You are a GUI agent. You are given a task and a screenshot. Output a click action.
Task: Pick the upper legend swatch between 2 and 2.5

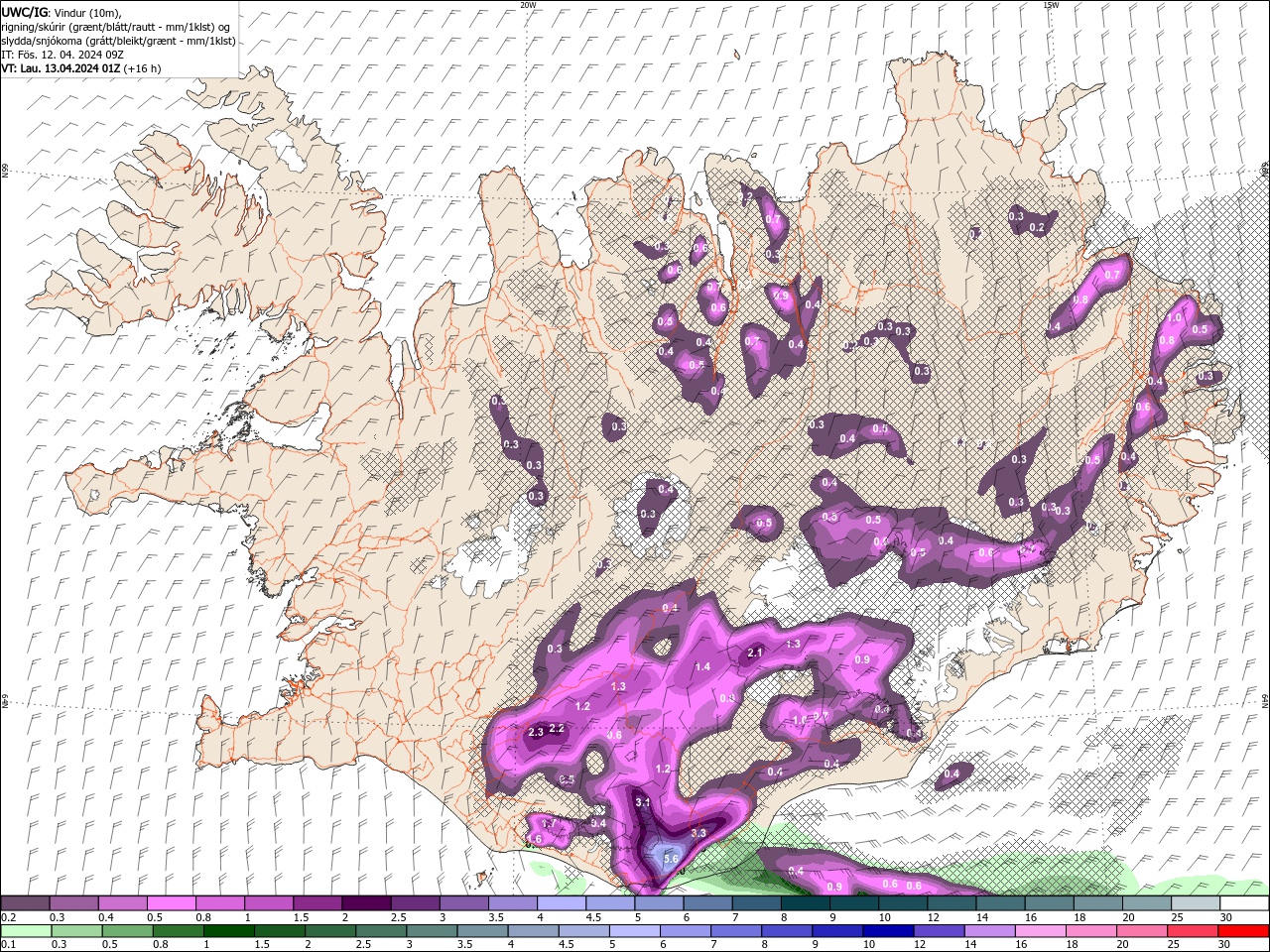[x=366, y=903]
